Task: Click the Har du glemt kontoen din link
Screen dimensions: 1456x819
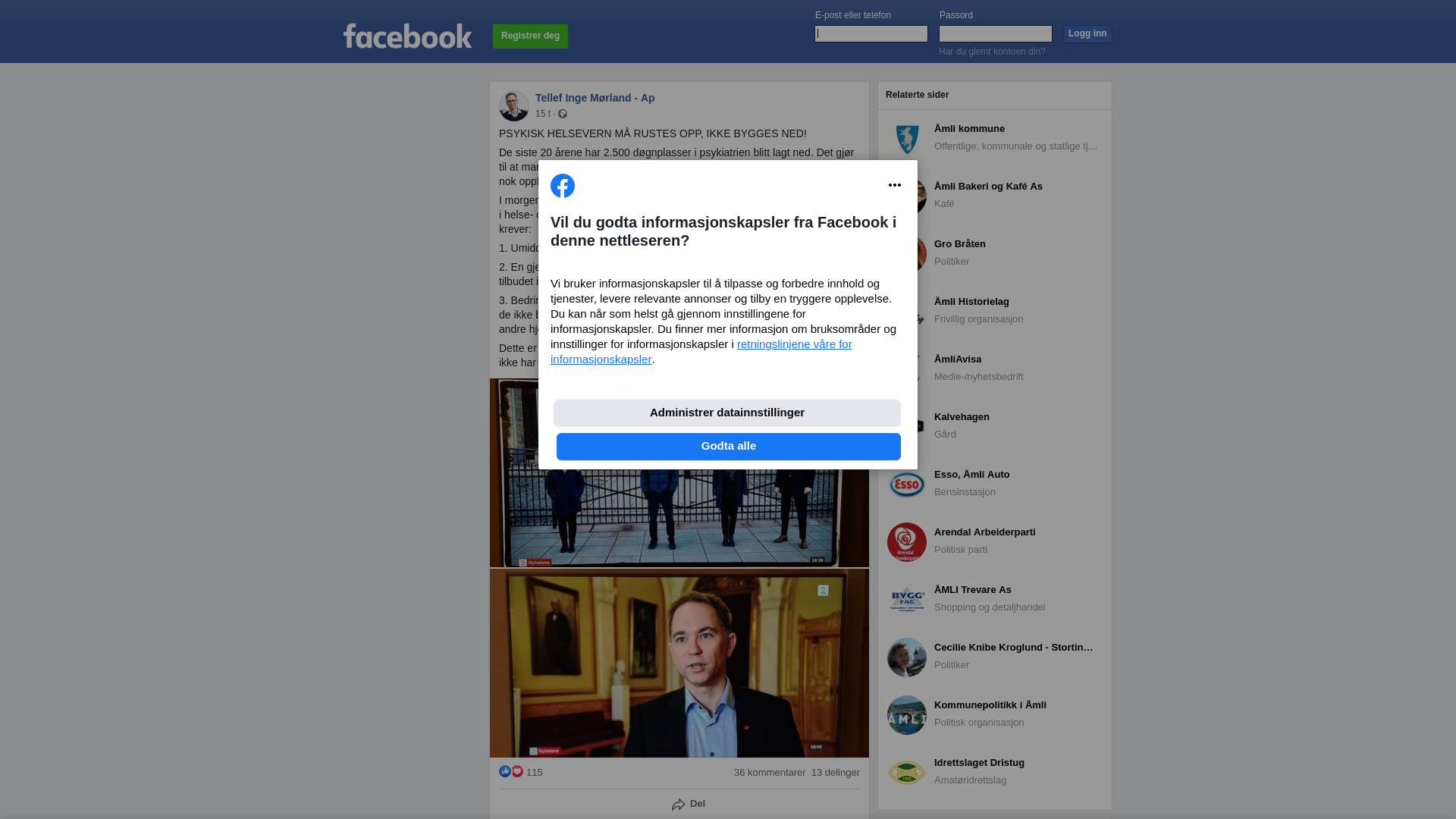Action: tap(992, 52)
